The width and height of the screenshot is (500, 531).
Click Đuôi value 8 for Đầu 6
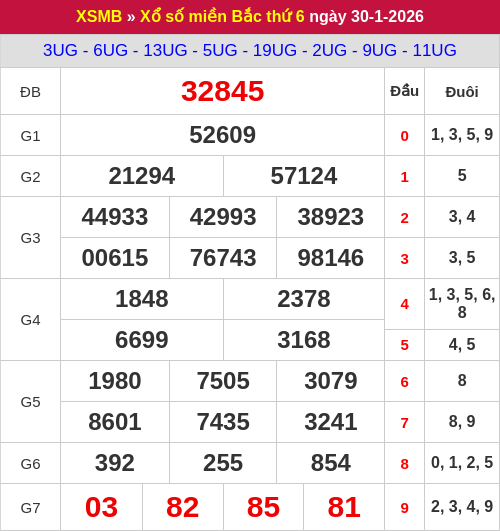pos(462,380)
